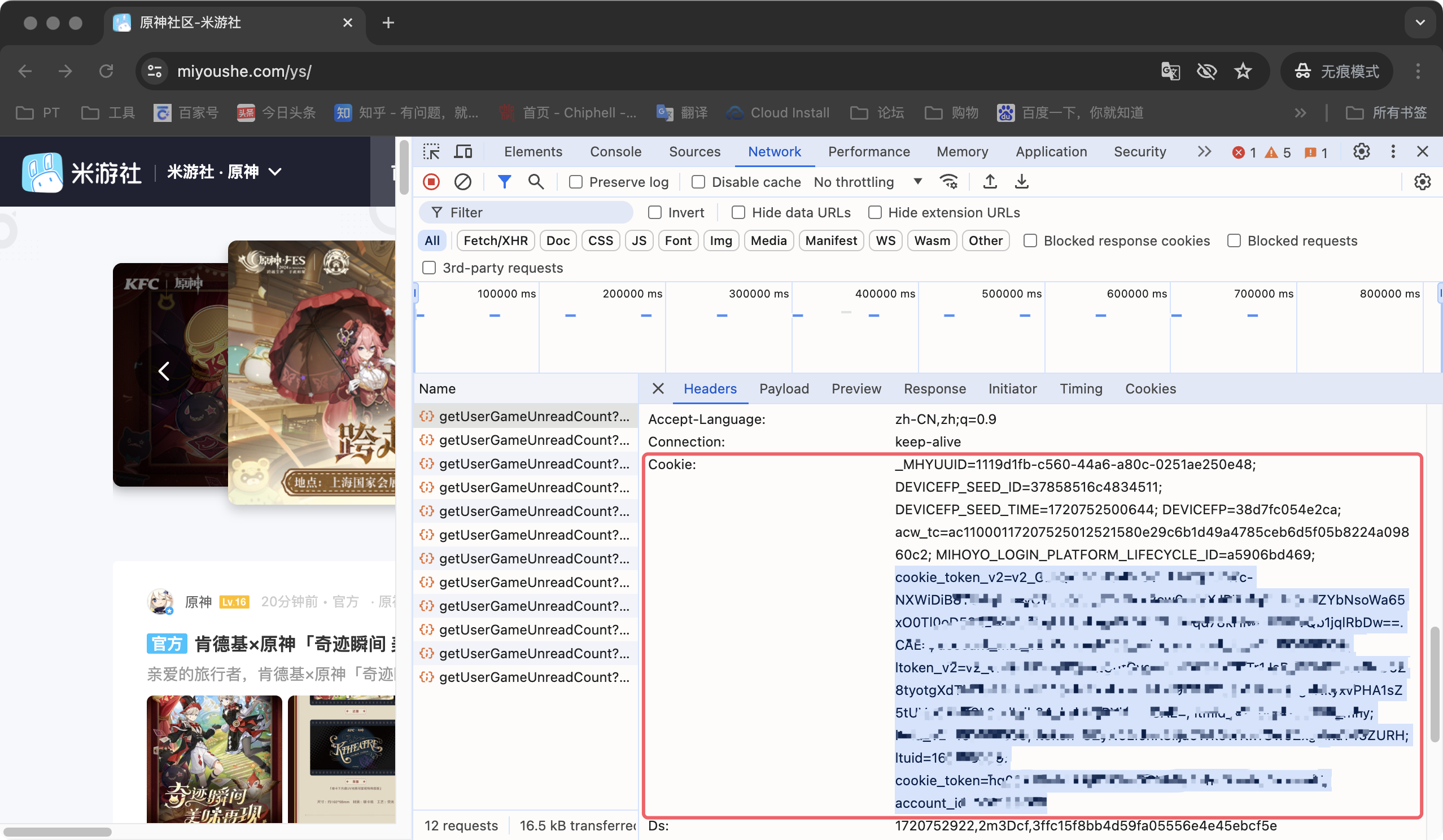
Task: Go back in browser history
Action: (25, 71)
